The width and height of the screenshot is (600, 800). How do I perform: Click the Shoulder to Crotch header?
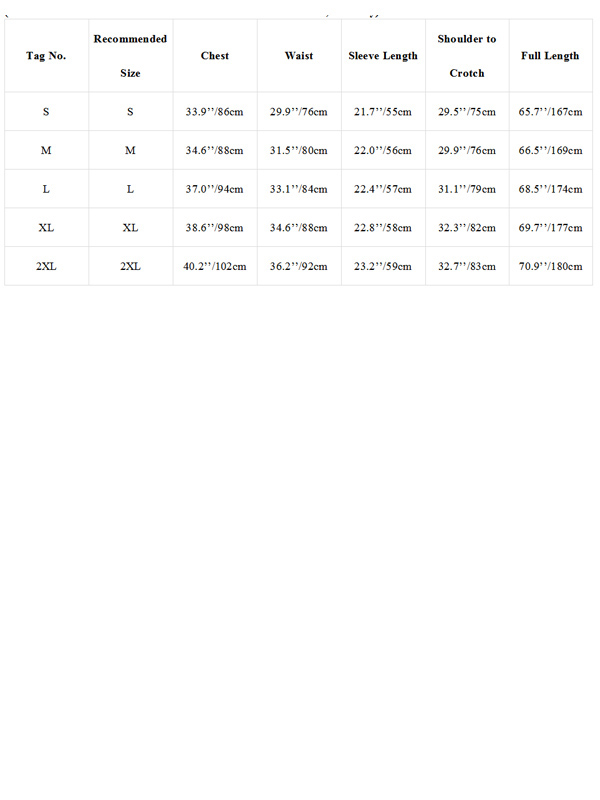tap(467, 56)
